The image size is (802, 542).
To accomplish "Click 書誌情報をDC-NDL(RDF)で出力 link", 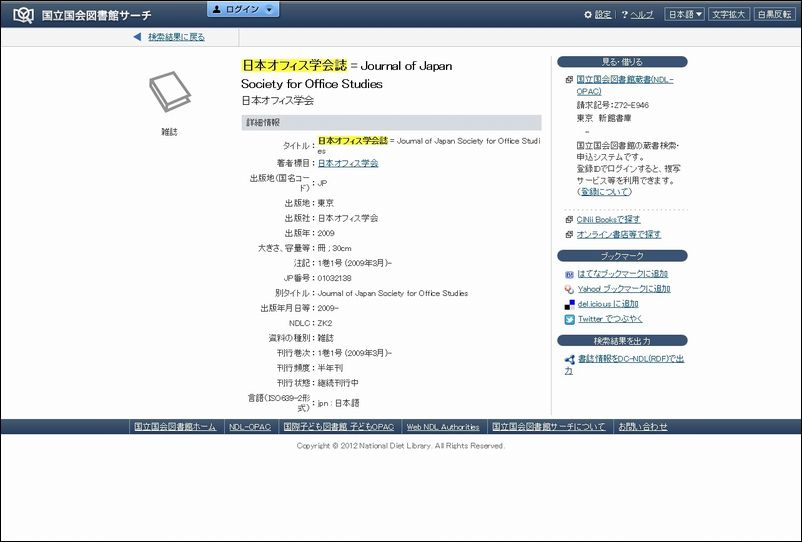I will [x=625, y=365].
